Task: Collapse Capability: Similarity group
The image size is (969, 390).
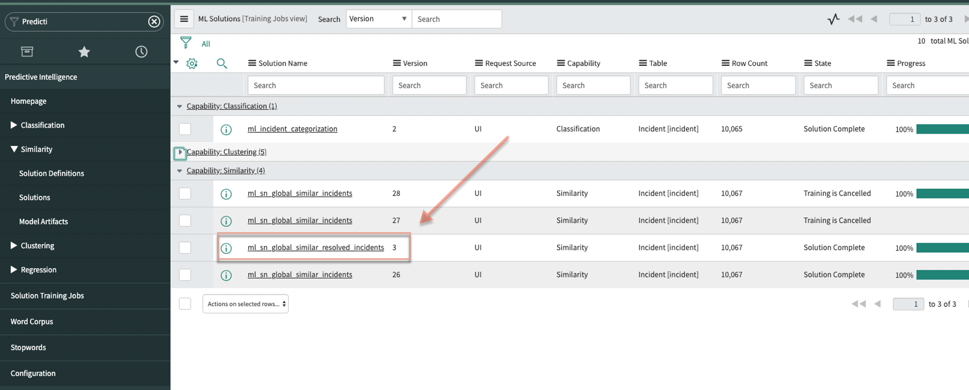Action: tap(180, 171)
